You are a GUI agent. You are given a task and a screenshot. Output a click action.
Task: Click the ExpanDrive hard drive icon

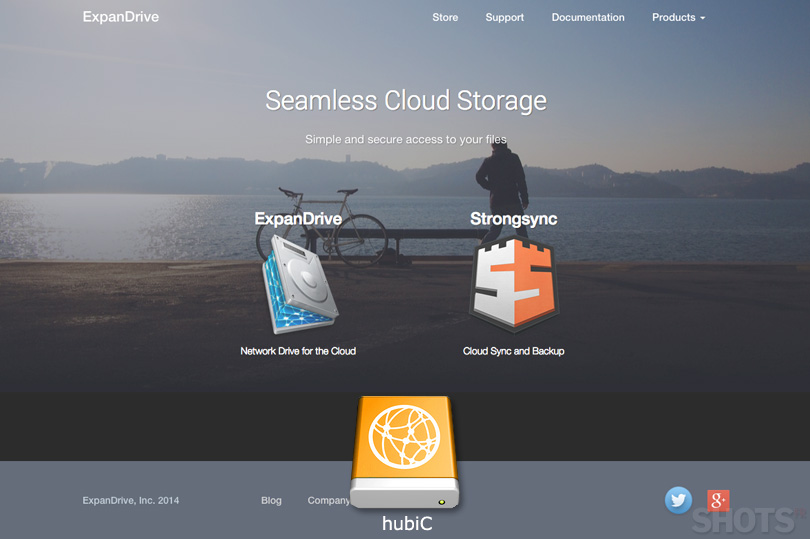300,285
